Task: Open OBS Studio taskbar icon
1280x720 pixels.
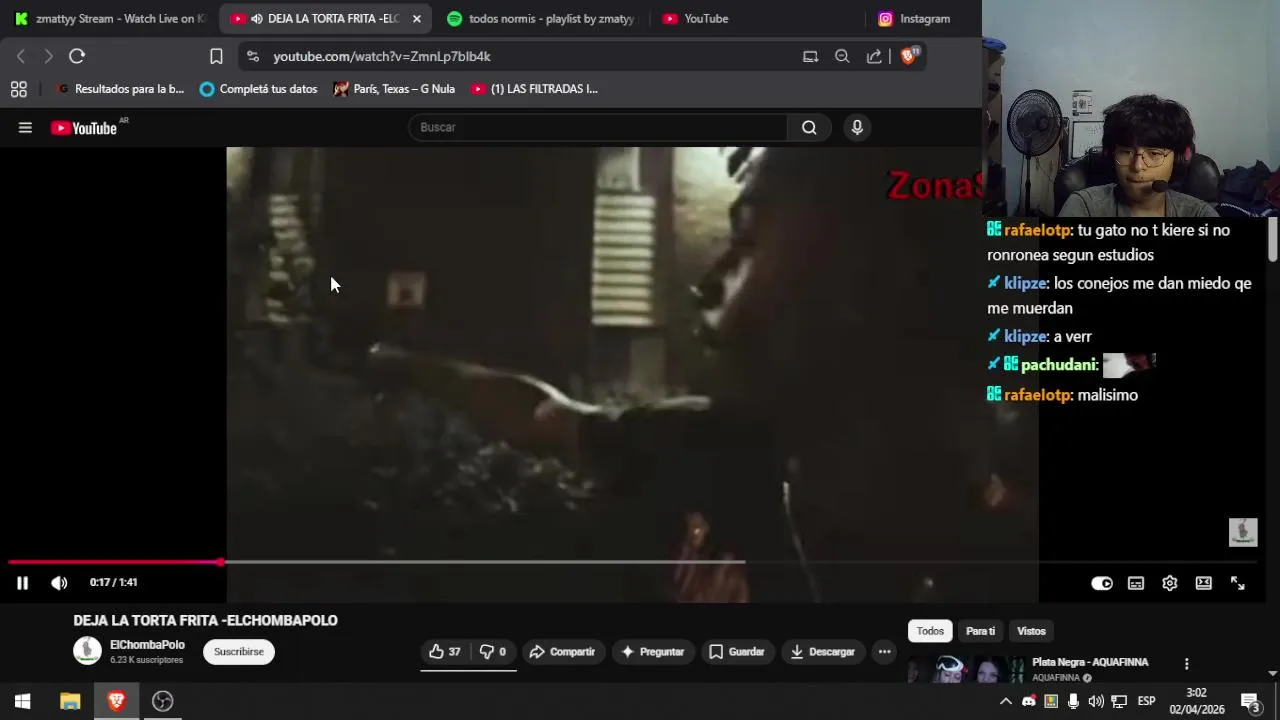Action: tap(162, 701)
